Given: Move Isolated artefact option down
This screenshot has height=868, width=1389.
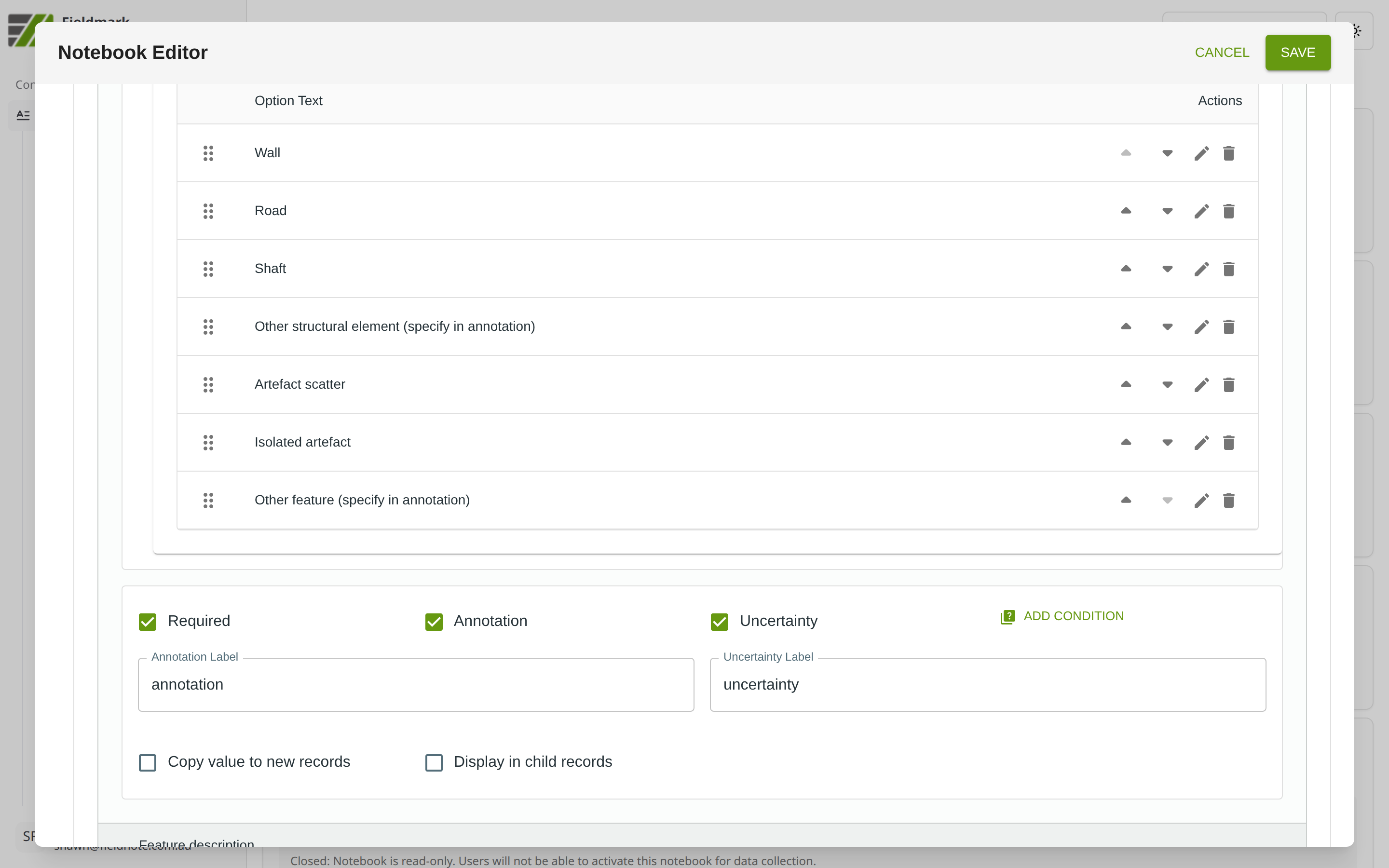Looking at the screenshot, I should tap(1167, 443).
